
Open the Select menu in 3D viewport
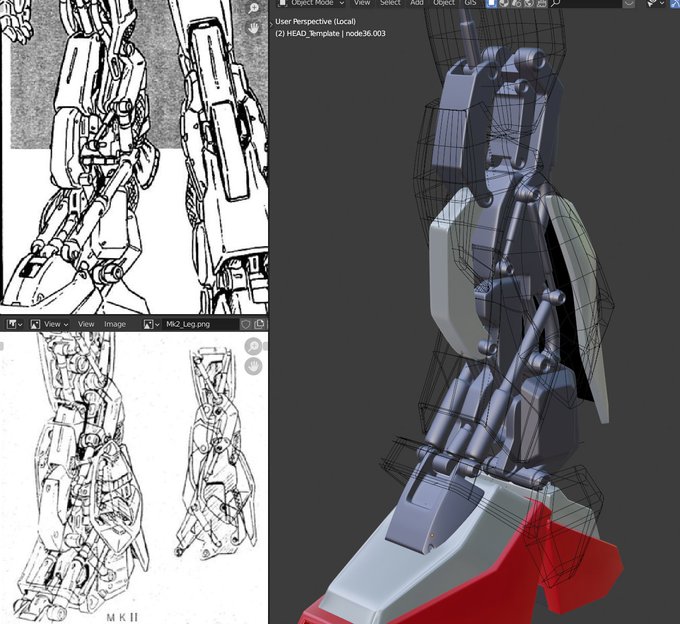[390, 3]
